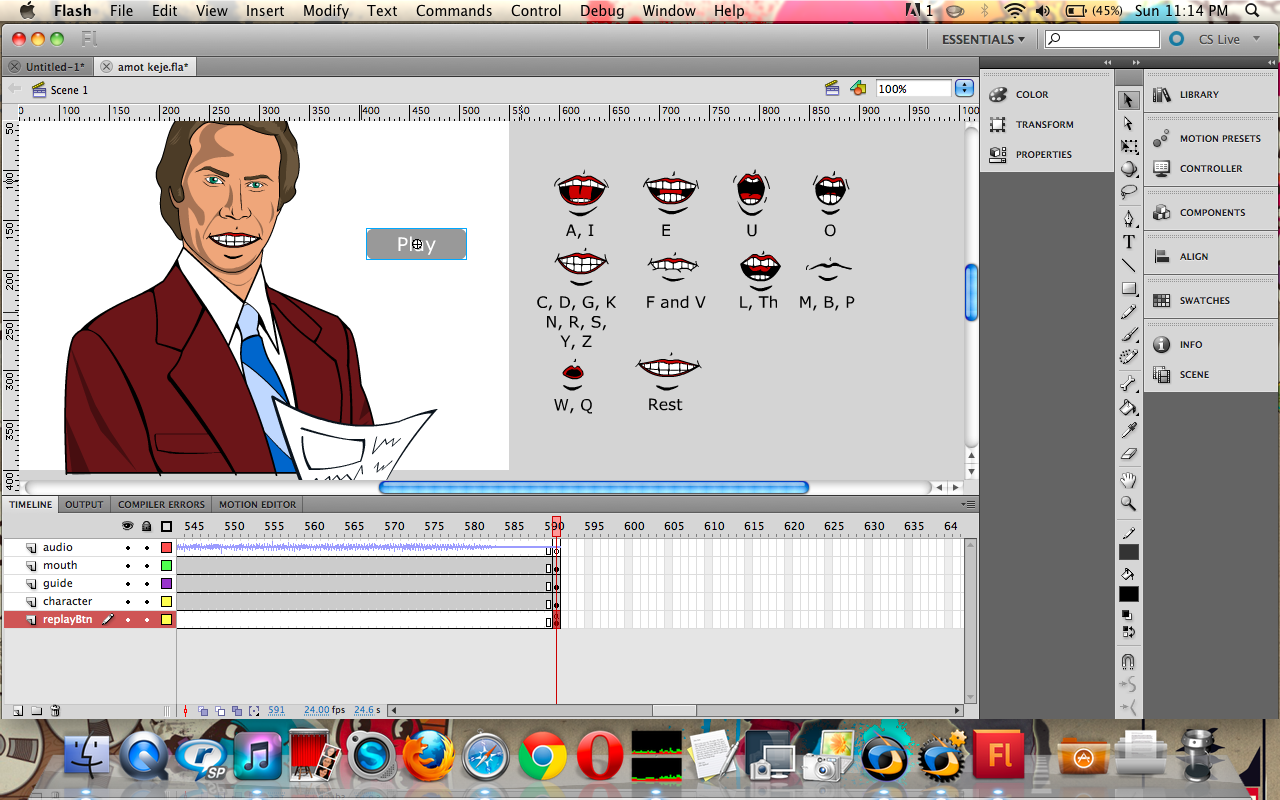
Task: Click the Play button on the stage
Action: pos(416,244)
